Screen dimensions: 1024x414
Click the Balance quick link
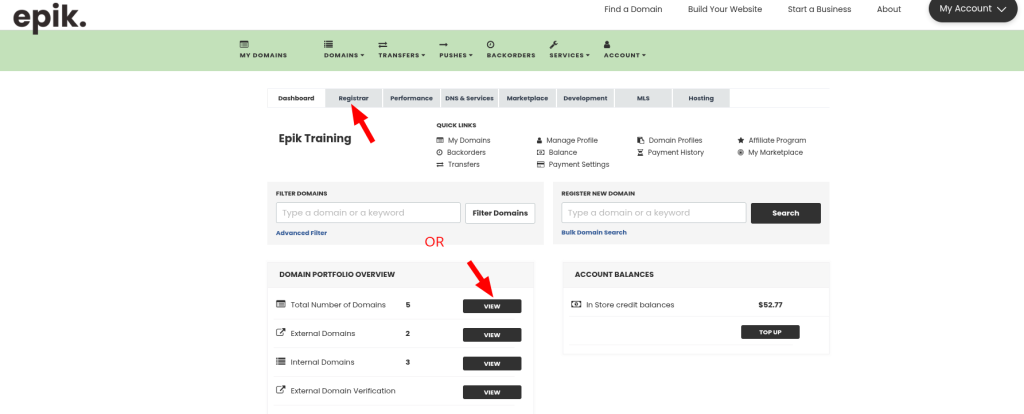(562, 152)
